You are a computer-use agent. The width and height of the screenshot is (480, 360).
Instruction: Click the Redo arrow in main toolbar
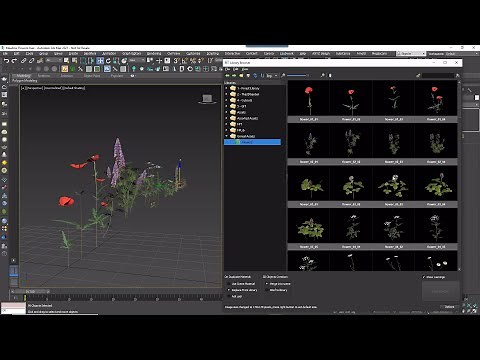(x=14, y=61)
